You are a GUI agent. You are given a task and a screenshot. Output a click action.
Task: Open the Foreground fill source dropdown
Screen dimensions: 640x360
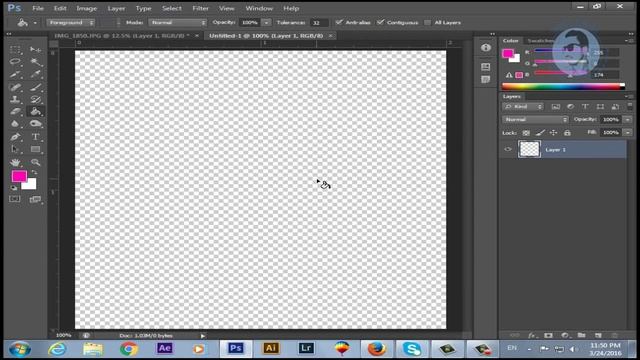(71, 22)
